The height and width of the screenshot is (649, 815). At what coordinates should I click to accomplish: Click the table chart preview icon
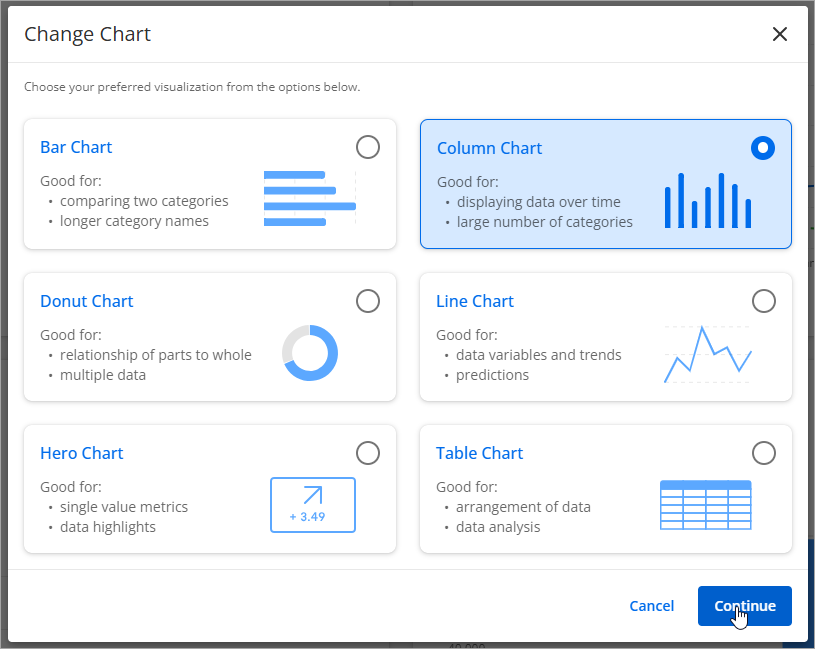tap(705, 505)
